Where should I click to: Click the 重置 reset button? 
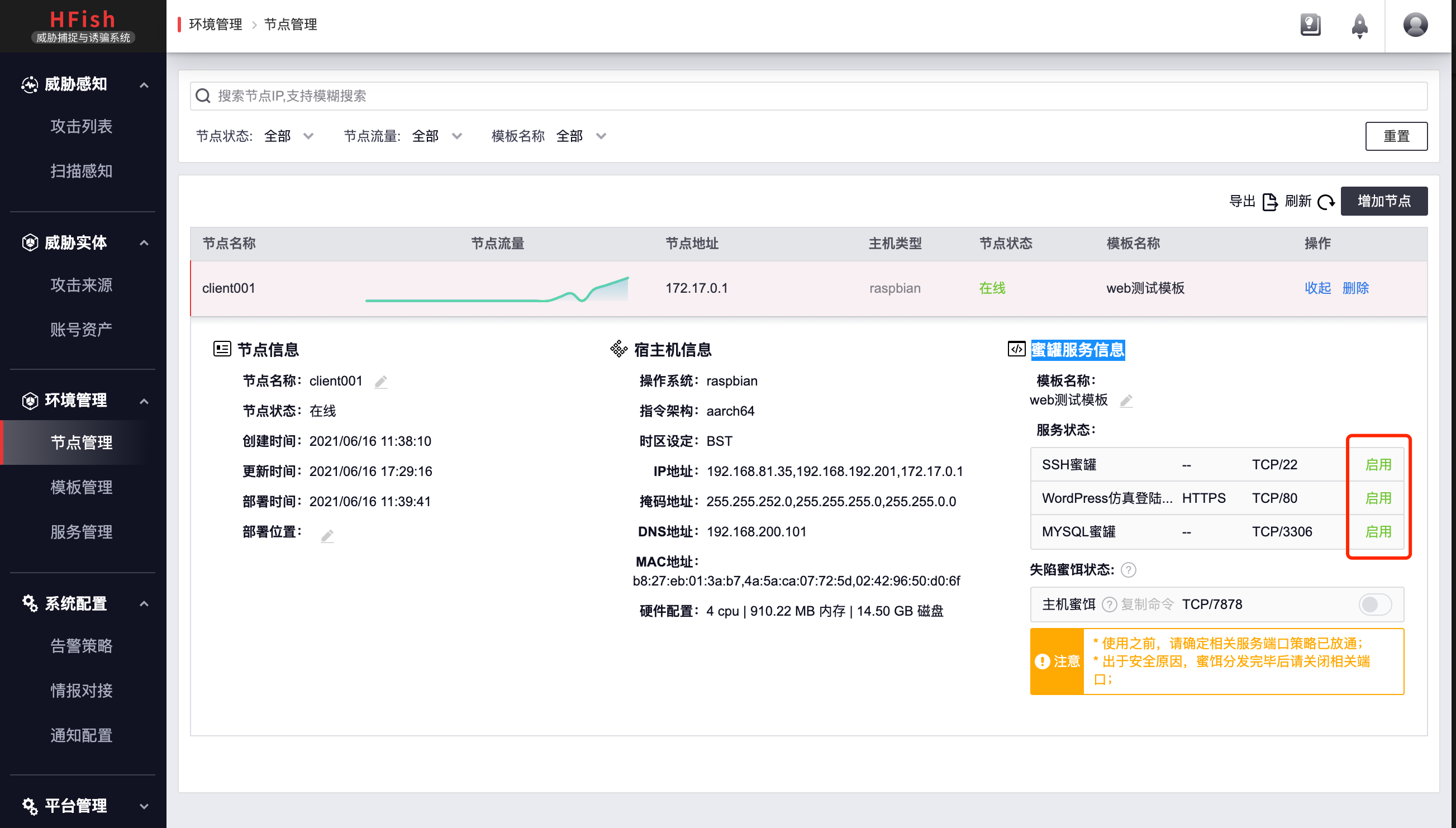(1396, 136)
